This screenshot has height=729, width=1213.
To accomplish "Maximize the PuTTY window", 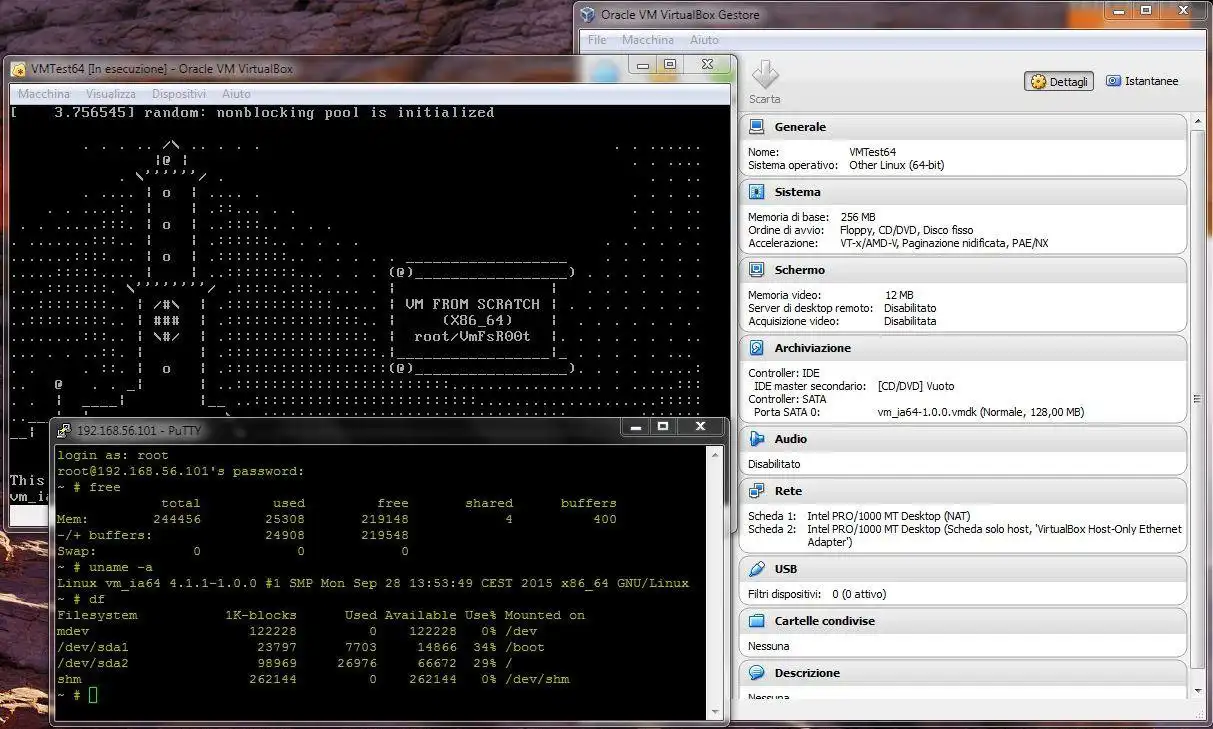I will click(662, 427).
